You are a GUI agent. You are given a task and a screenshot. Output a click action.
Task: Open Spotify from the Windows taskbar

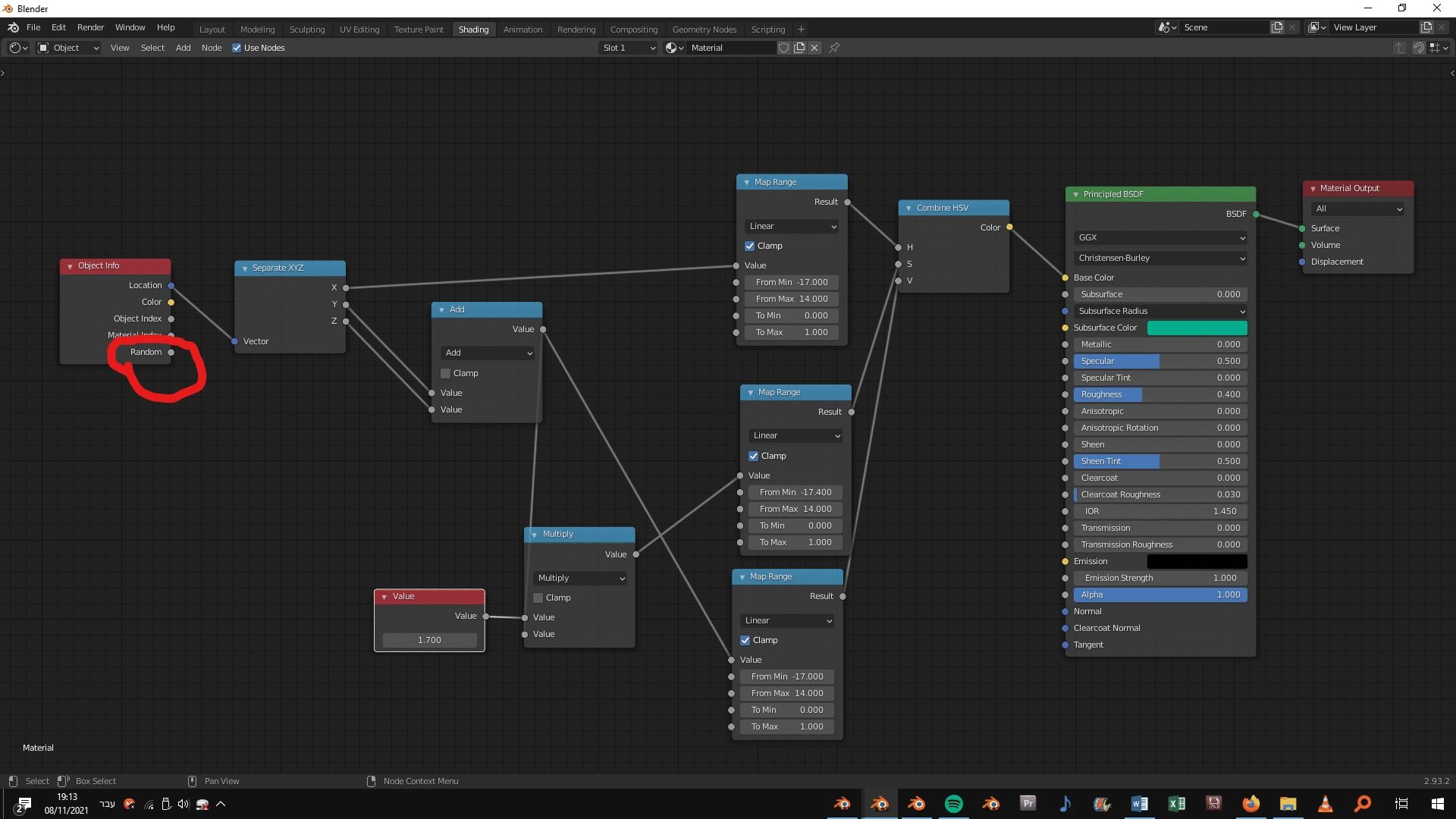(x=954, y=804)
